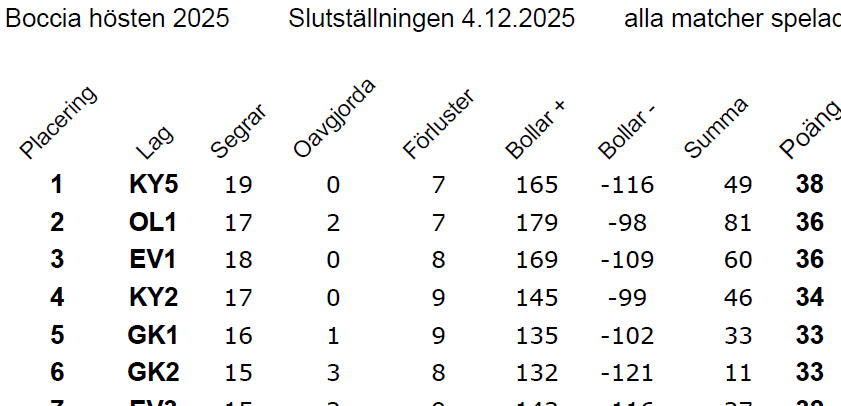This screenshot has width=841, height=406.
Task: Click the Bollar + column header
Action: click(537, 130)
